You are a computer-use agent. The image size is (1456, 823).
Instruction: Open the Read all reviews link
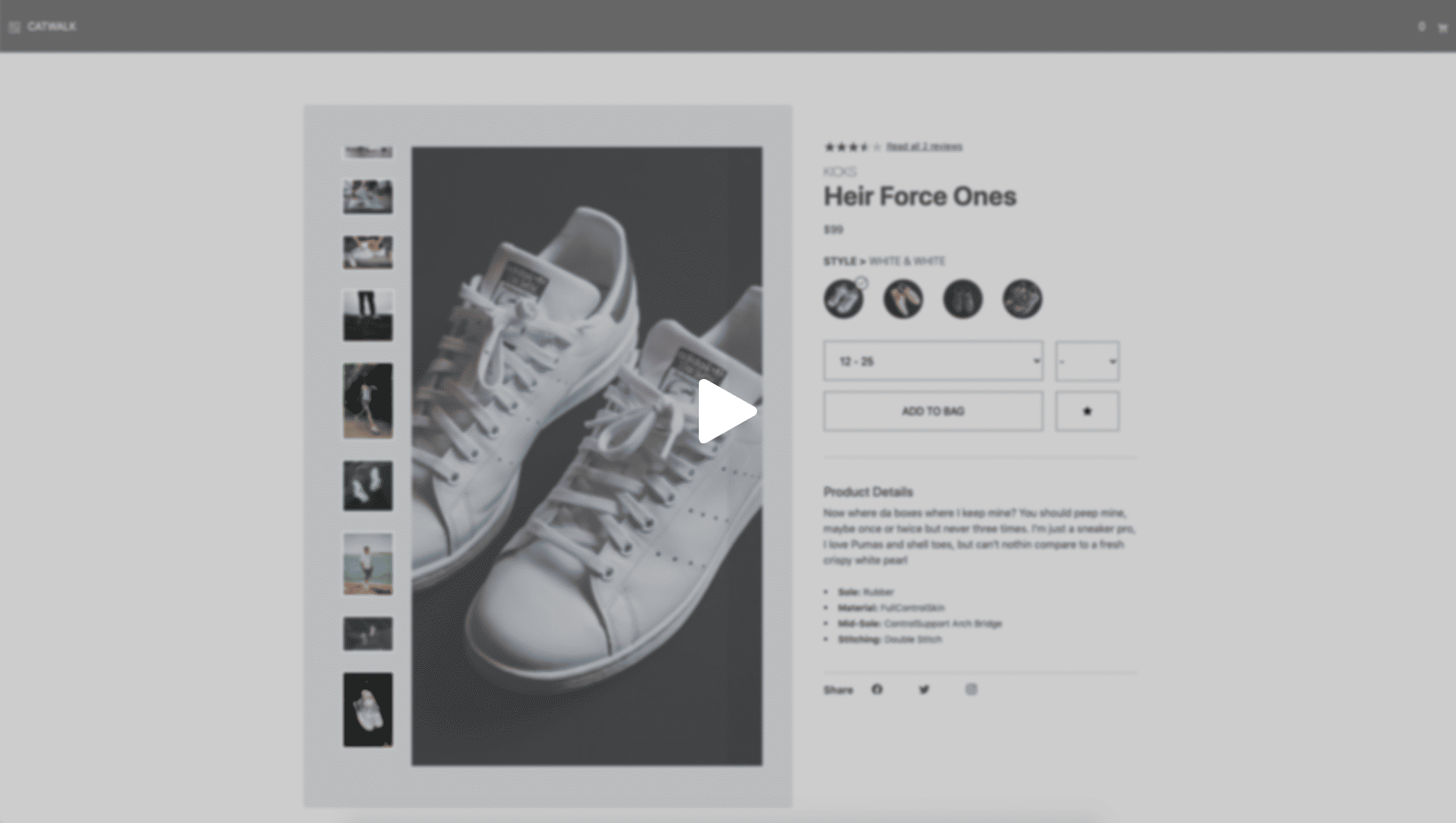click(924, 147)
